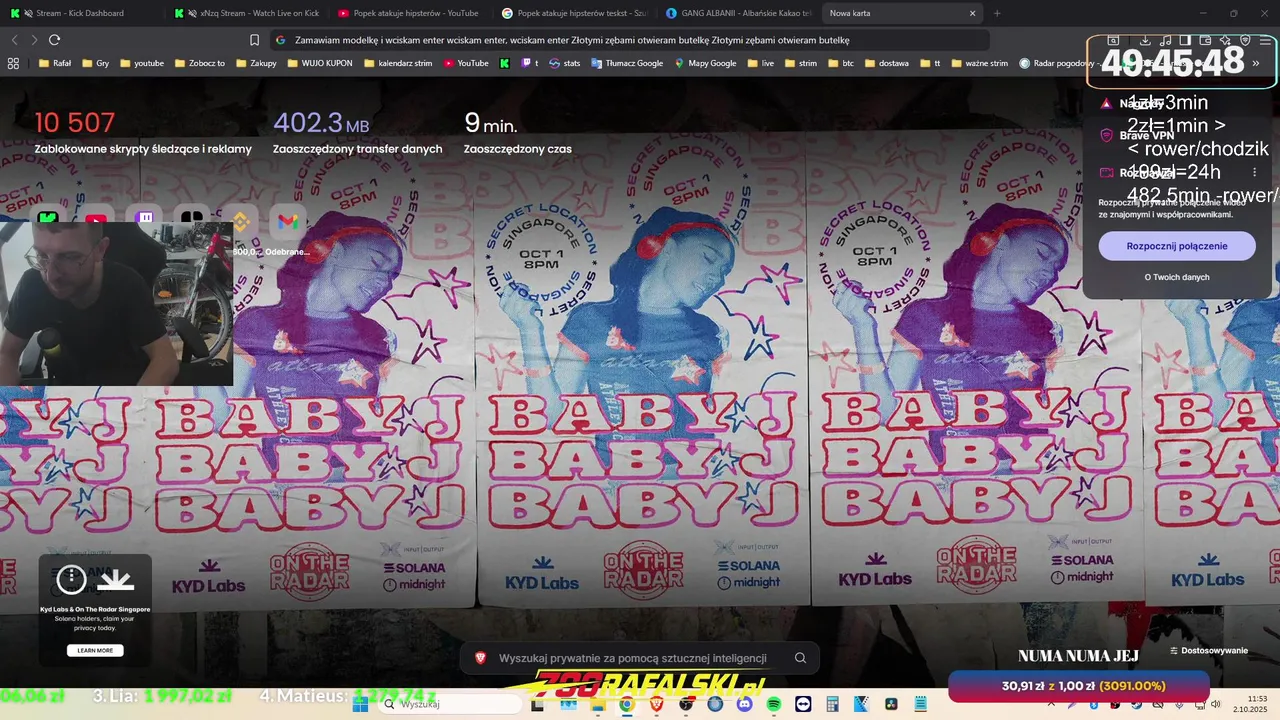Open Spotify from the taskbar

pyautogui.click(x=774, y=704)
